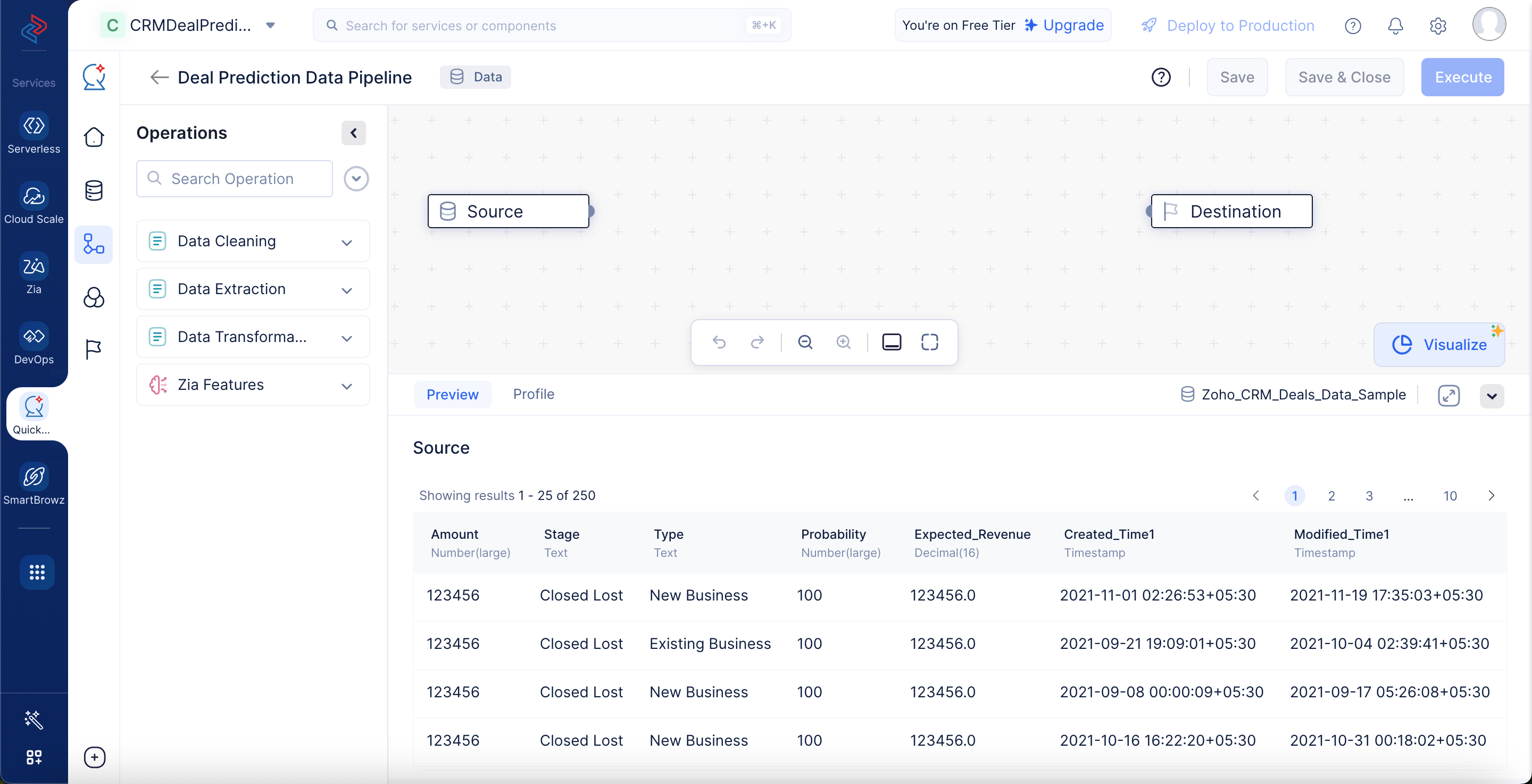This screenshot has width=1532, height=784.
Task: Fit the canvas to screen icon
Action: click(x=929, y=342)
